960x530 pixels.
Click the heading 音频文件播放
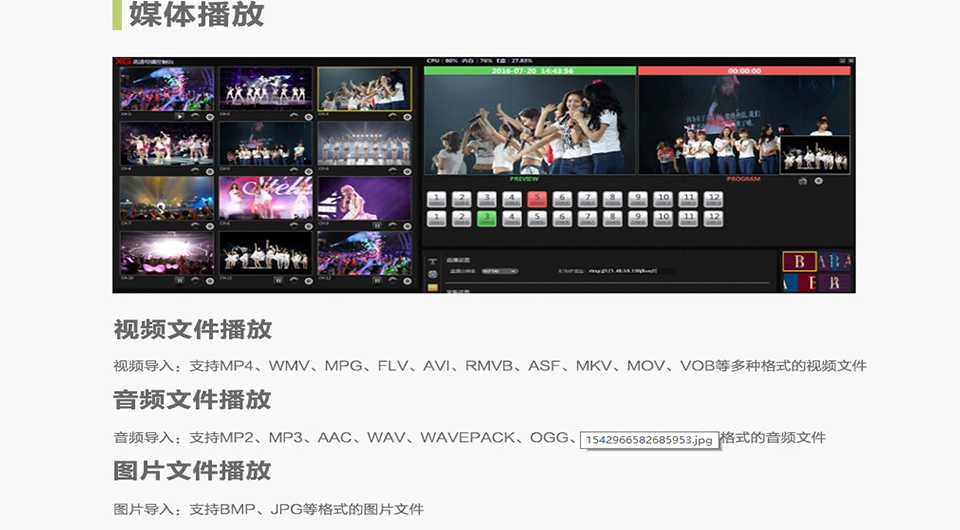[192, 400]
